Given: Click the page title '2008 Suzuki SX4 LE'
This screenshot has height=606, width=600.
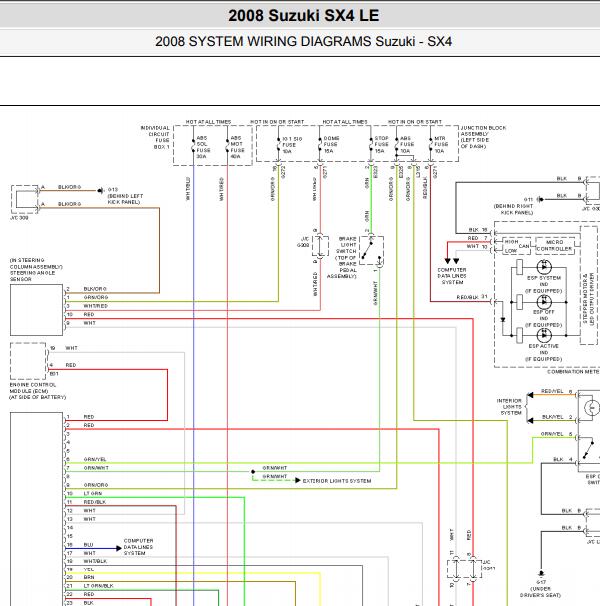Looking at the screenshot, I should click(303, 15).
